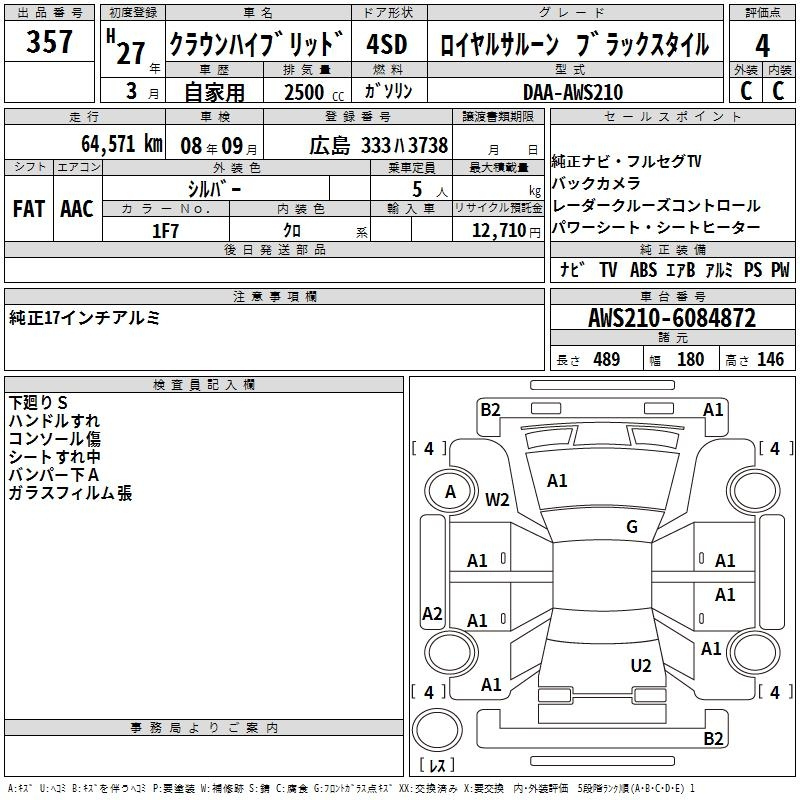Screen dimensions: 800x800
Task: Select the length value 489
Action: coord(607,359)
